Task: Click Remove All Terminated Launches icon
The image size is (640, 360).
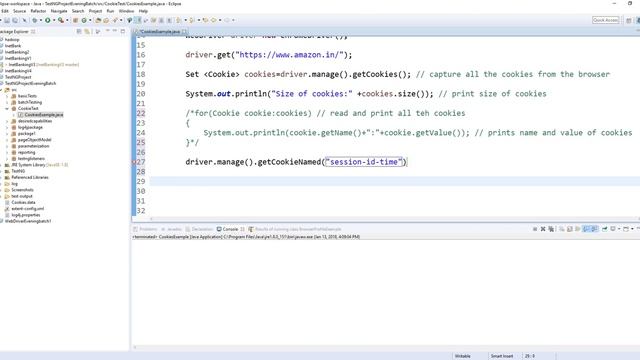Action: coord(551,229)
